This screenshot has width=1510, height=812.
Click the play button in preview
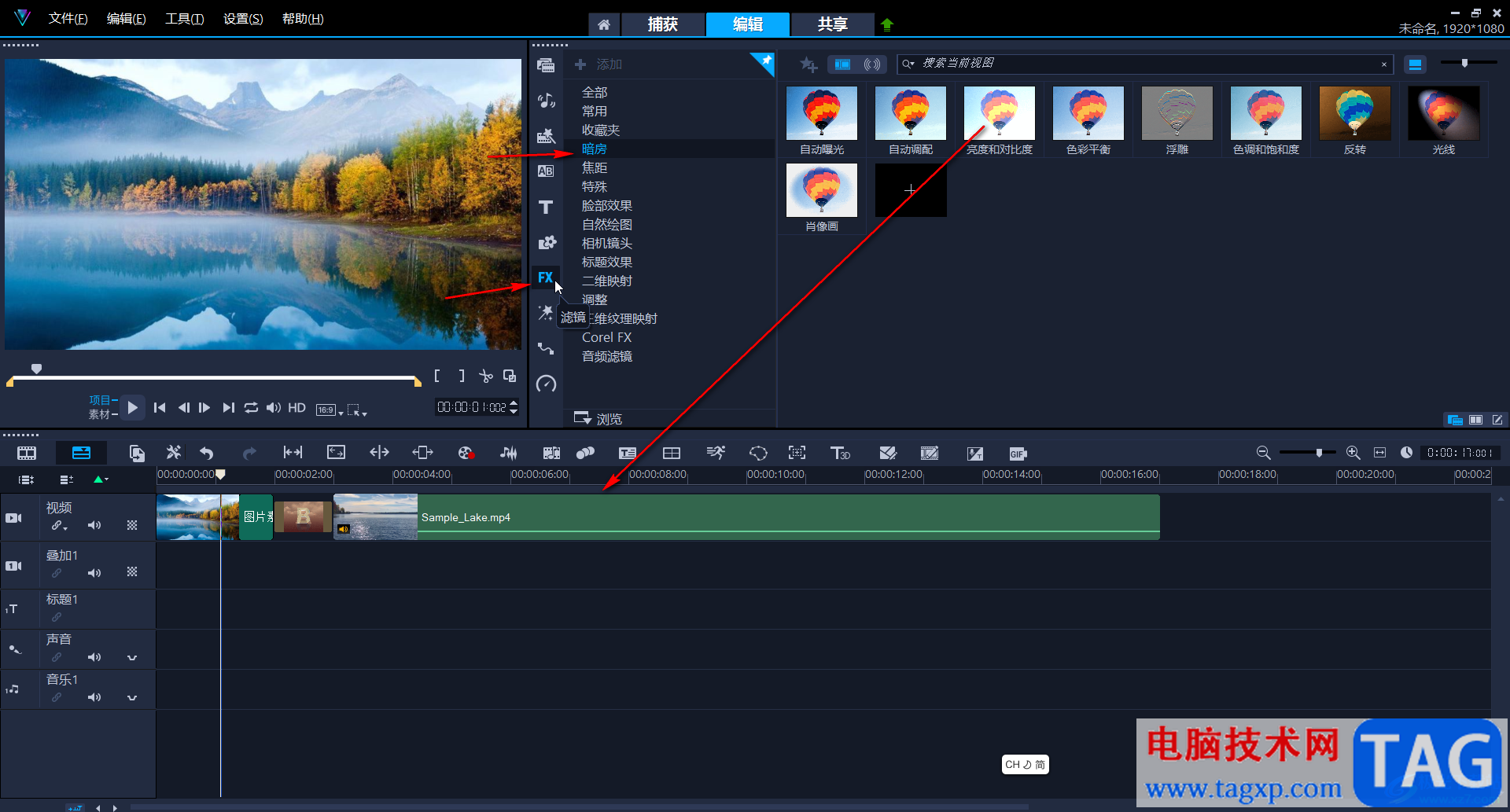pyautogui.click(x=132, y=407)
